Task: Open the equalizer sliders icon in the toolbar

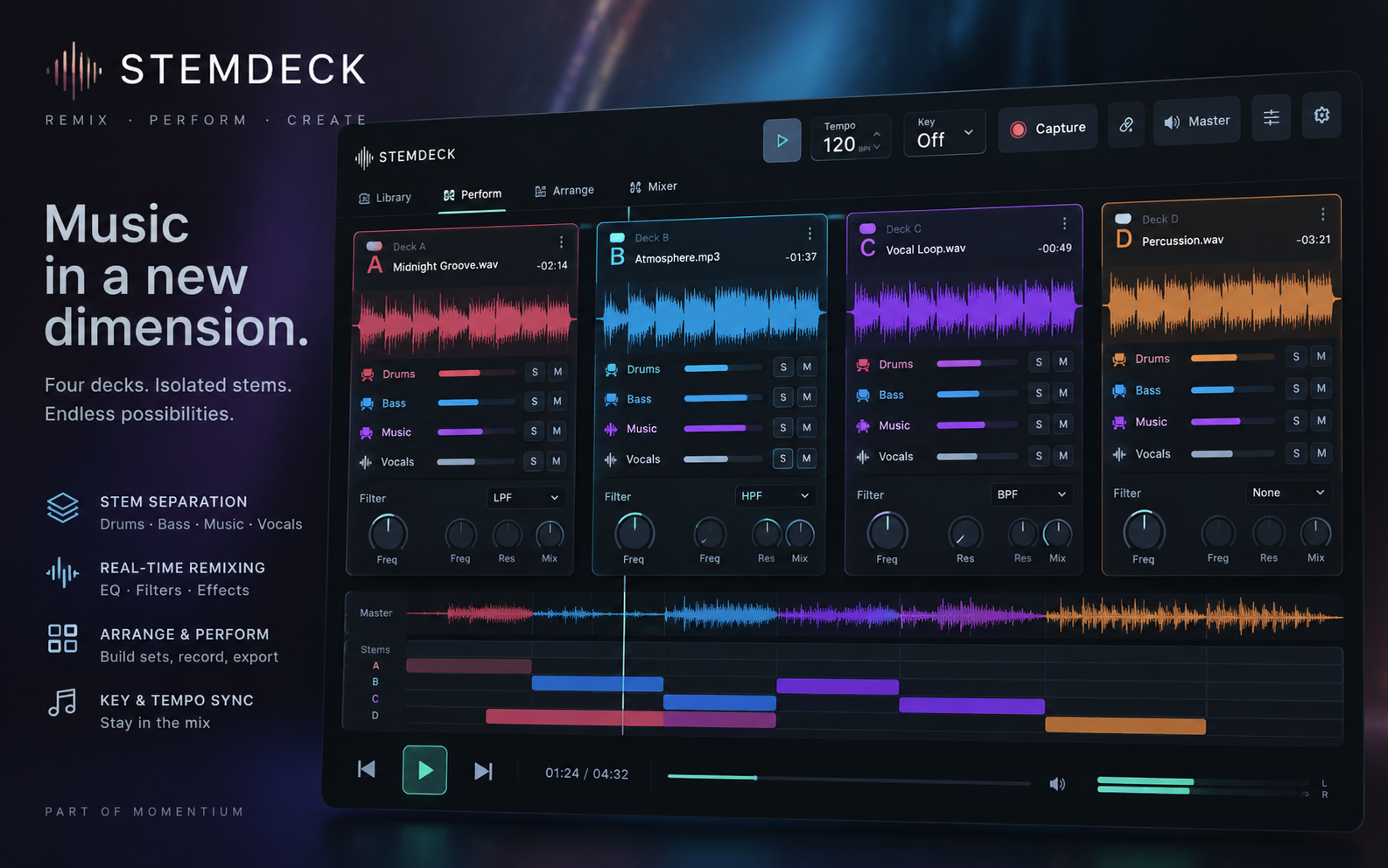Action: (1272, 117)
